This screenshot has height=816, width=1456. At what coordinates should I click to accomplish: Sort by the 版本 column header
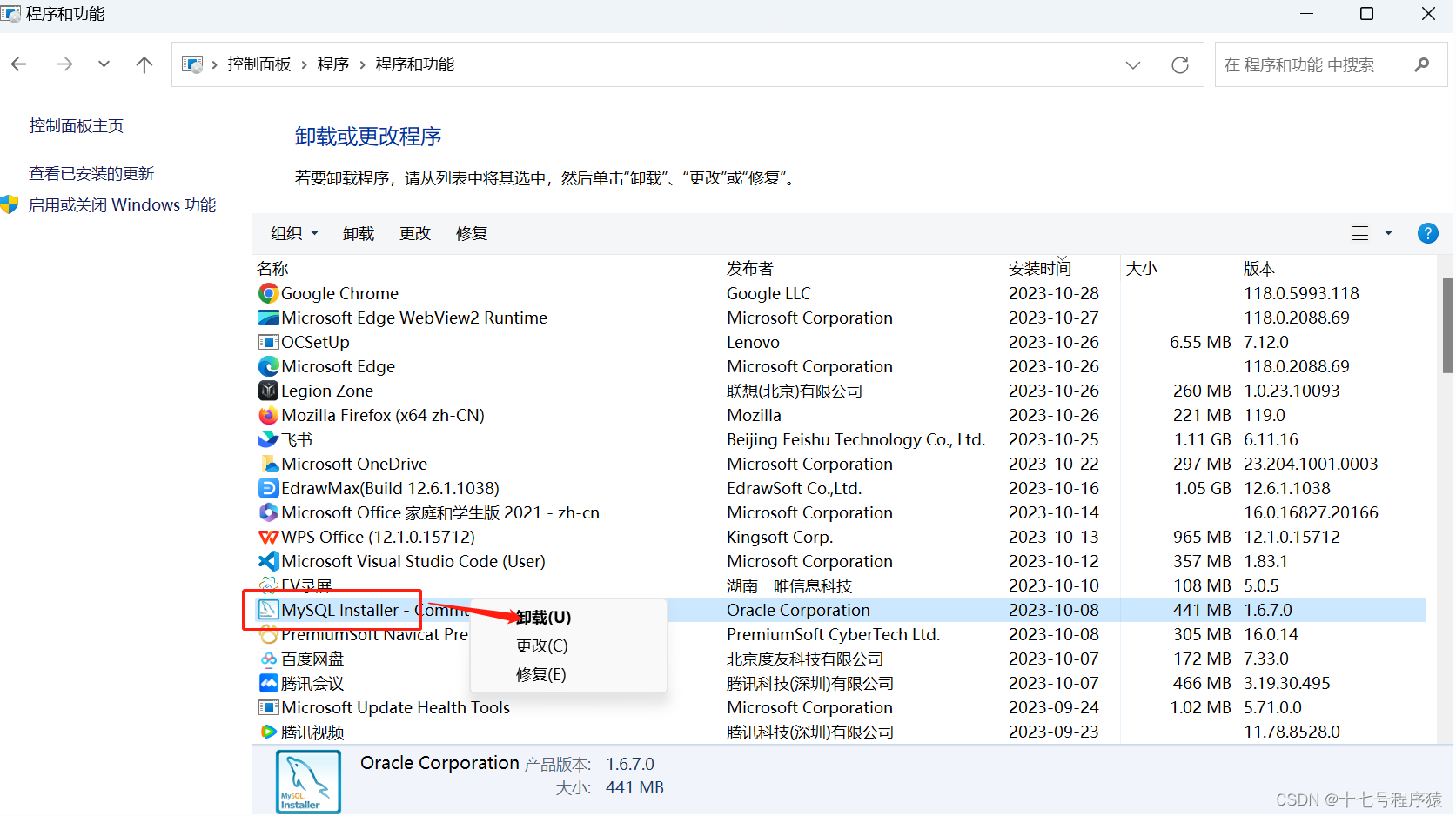tap(1332, 268)
